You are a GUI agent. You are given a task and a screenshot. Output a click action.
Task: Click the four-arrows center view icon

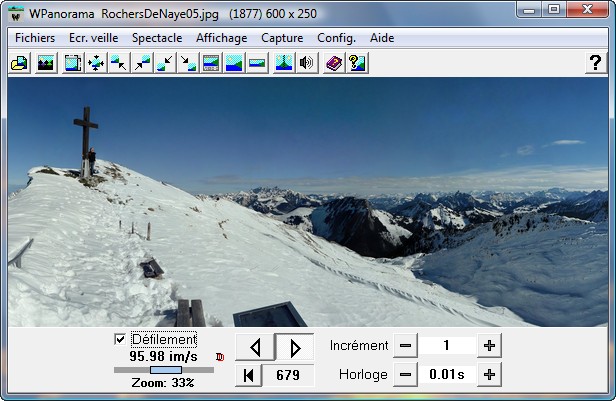96,63
